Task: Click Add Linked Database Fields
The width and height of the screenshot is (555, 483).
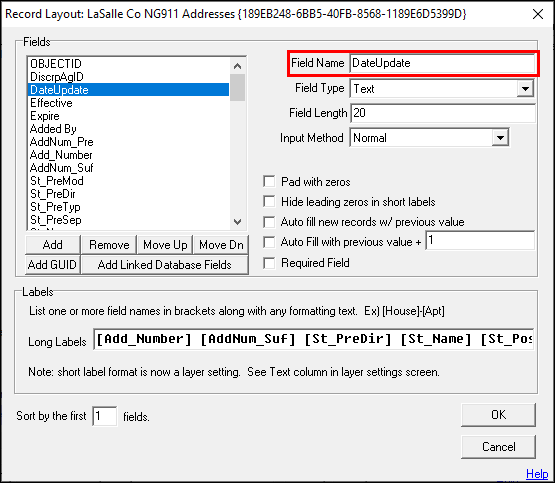Action: pos(165,265)
